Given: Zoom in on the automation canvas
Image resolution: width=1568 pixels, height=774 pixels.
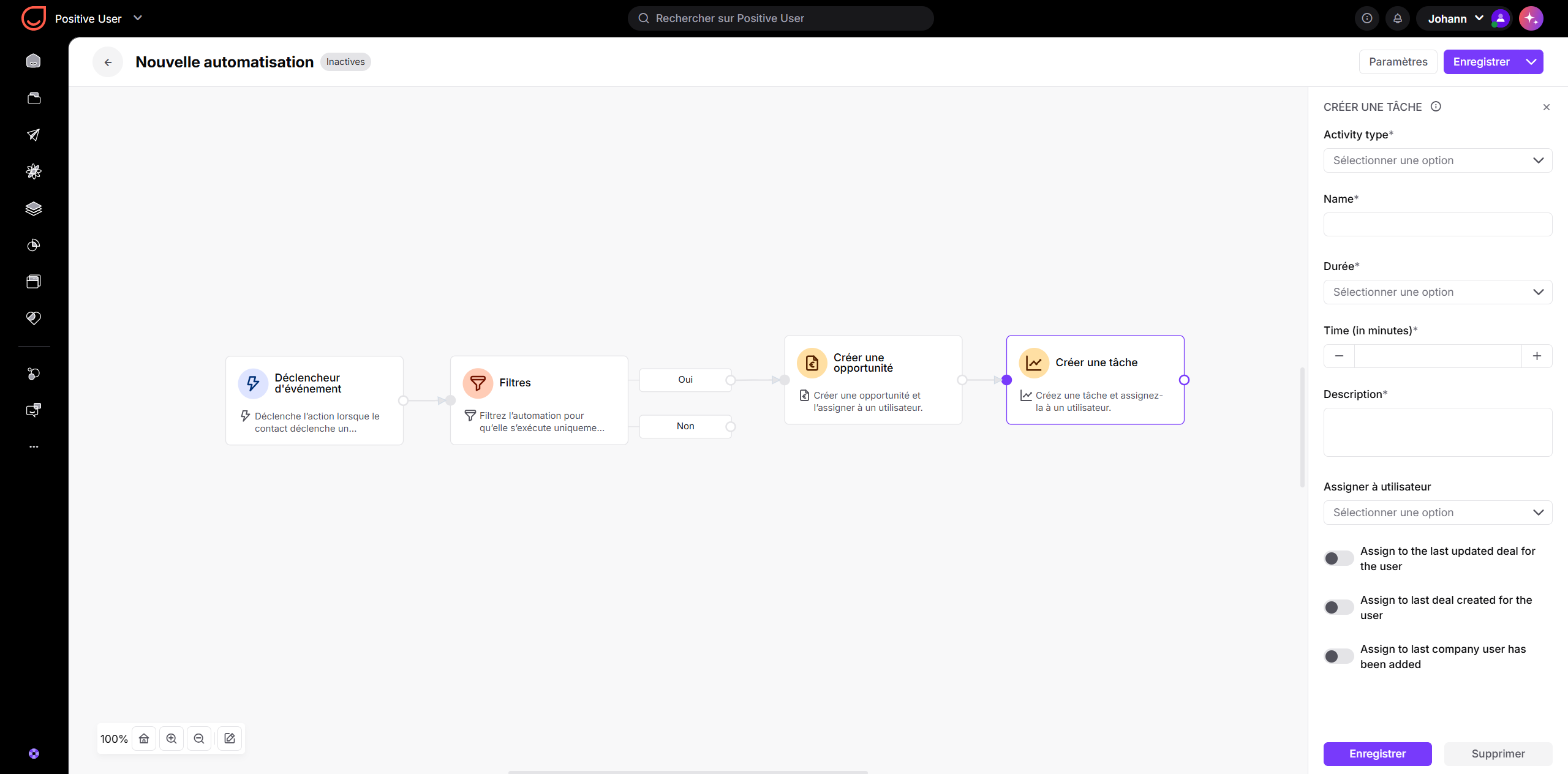Looking at the screenshot, I should click(x=171, y=738).
